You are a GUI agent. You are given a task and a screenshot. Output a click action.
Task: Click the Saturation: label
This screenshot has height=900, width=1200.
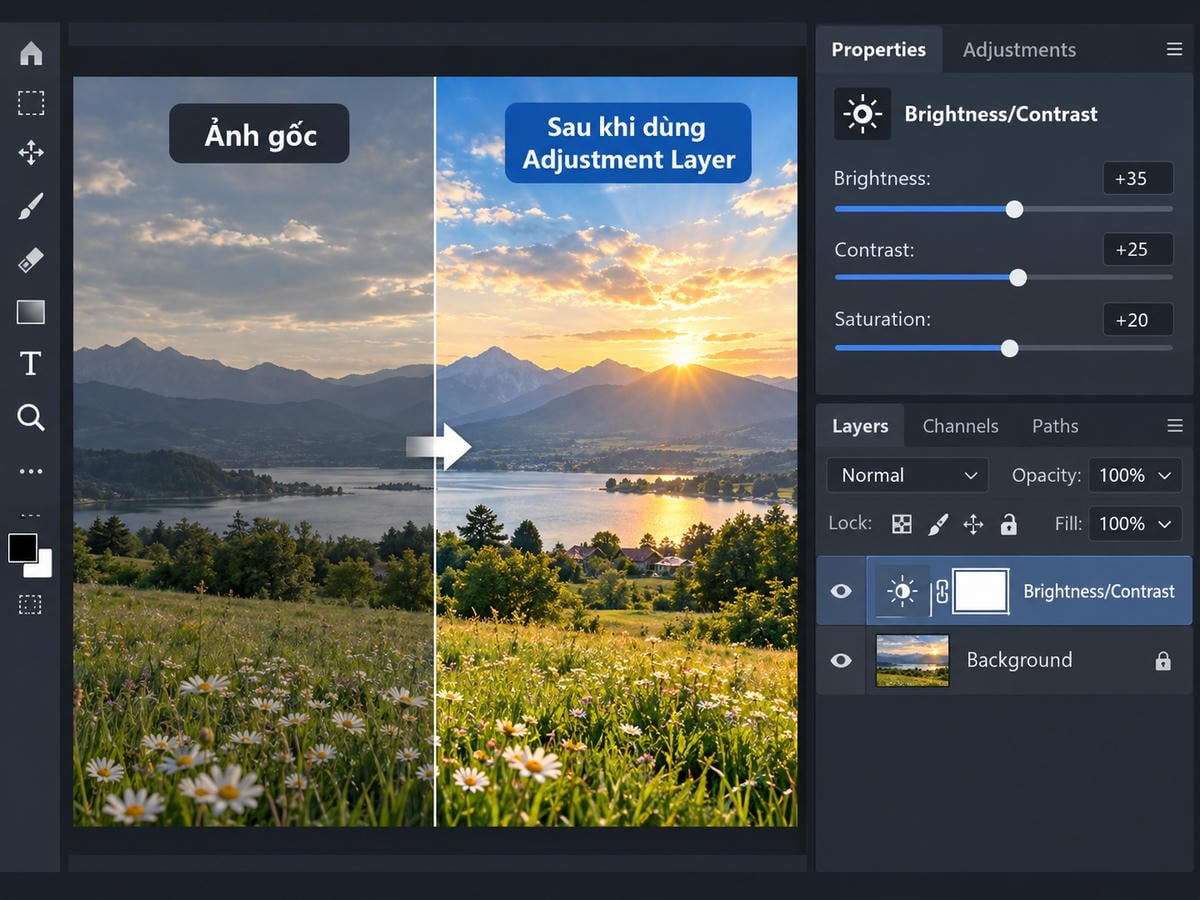tap(882, 319)
